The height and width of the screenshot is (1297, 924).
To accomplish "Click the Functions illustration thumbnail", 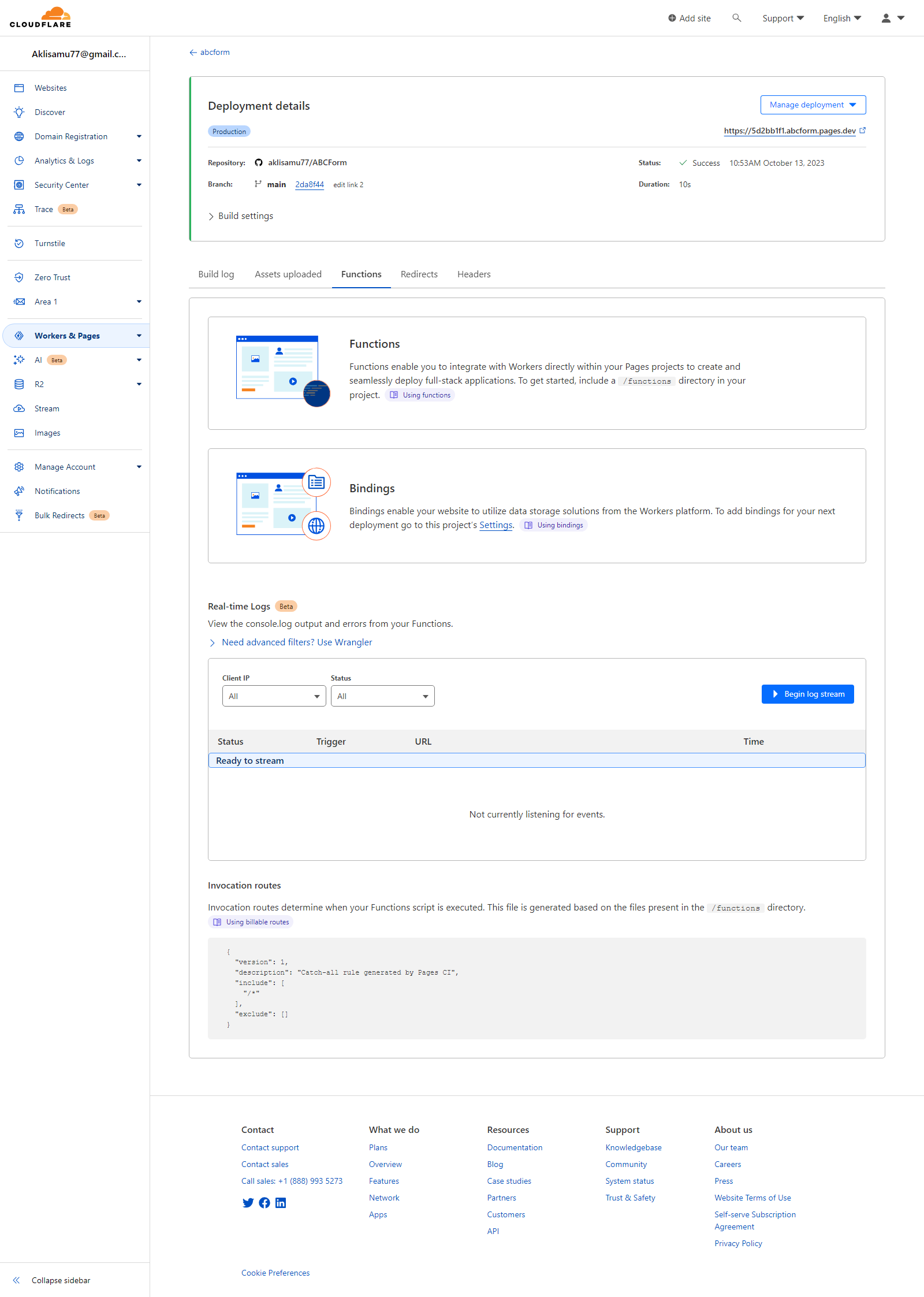I will (x=283, y=371).
